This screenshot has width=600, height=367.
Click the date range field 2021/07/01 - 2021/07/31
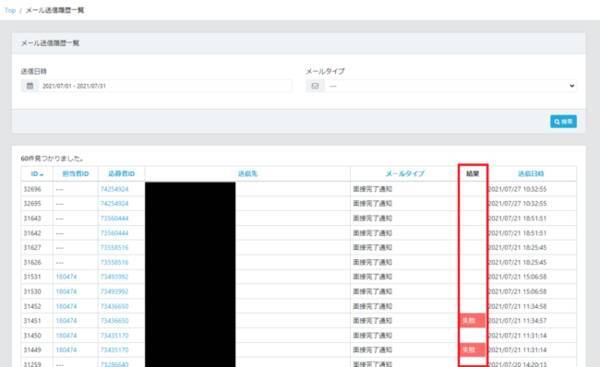pos(165,86)
